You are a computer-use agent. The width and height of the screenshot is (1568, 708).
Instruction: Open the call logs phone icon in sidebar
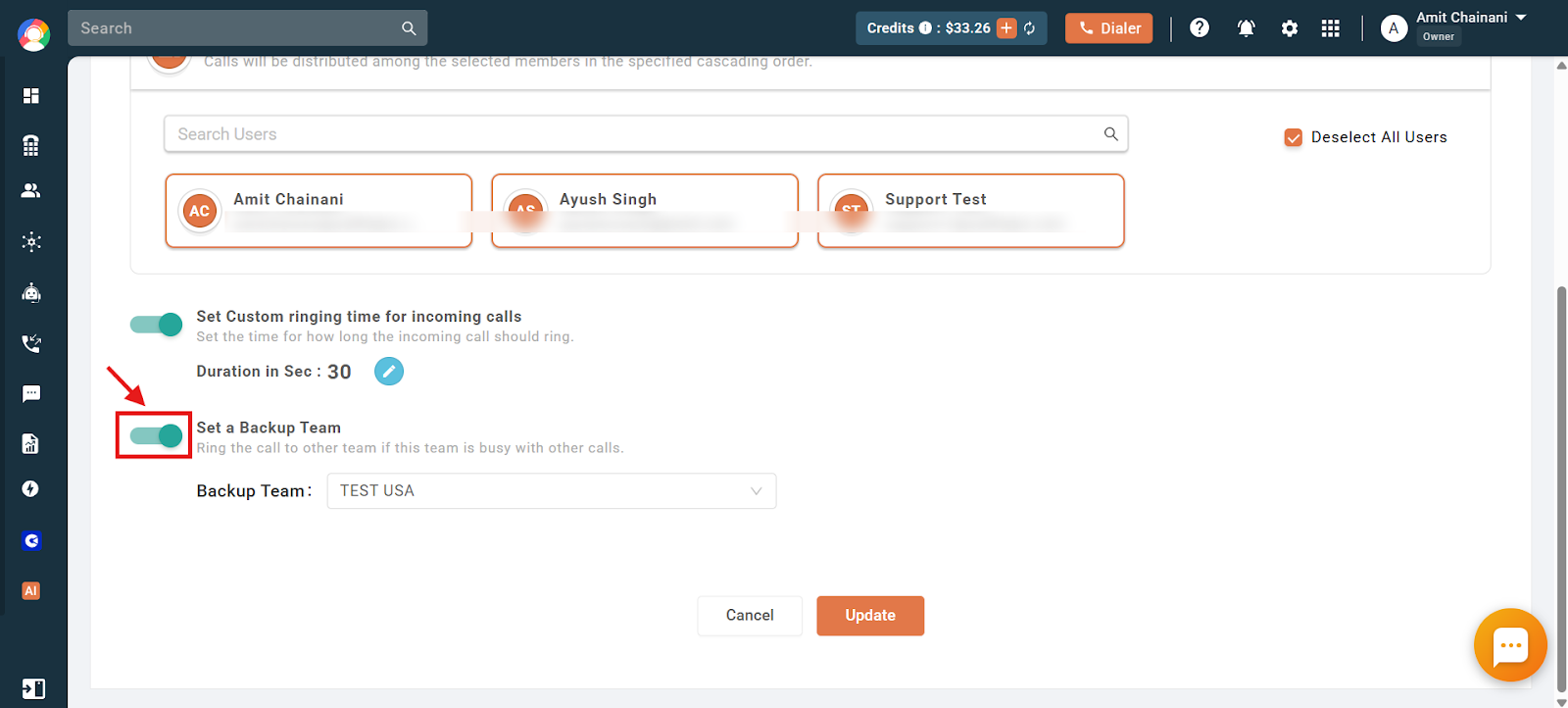point(31,343)
